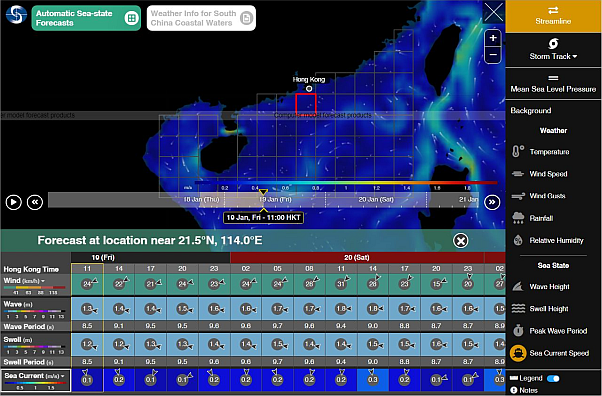This screenshot has width=602, height=396.
Task: Click the Hong Kong Observatory logo
Action: coord(16,15)
